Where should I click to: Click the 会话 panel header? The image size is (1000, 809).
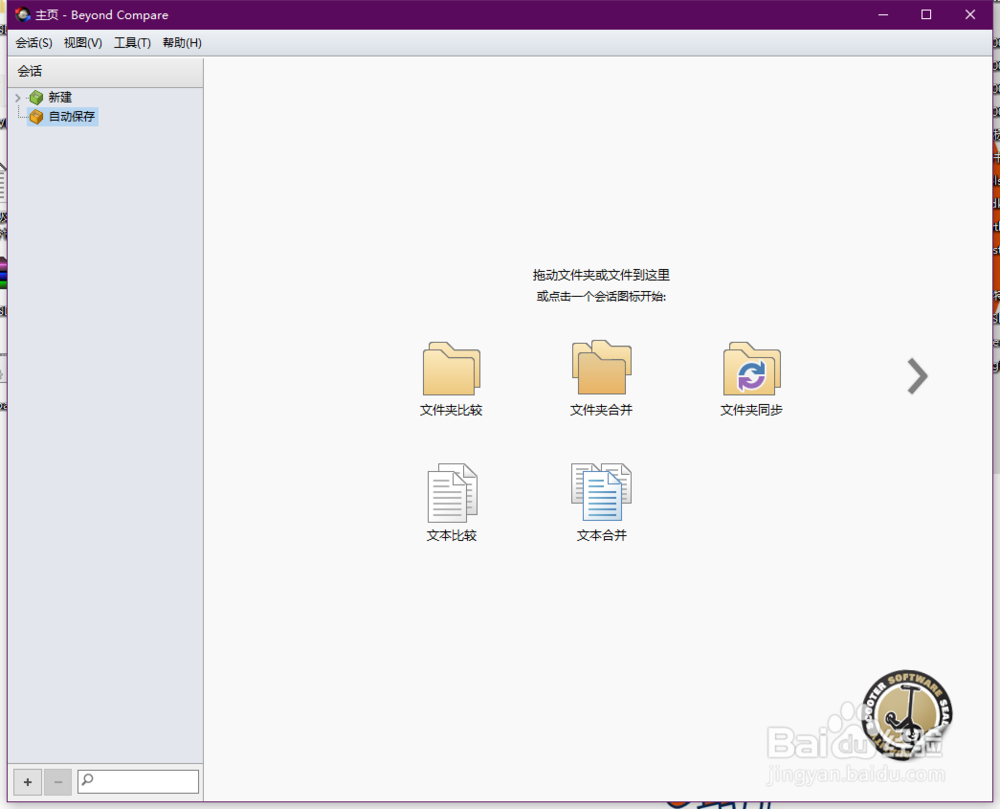click(105, 72)
